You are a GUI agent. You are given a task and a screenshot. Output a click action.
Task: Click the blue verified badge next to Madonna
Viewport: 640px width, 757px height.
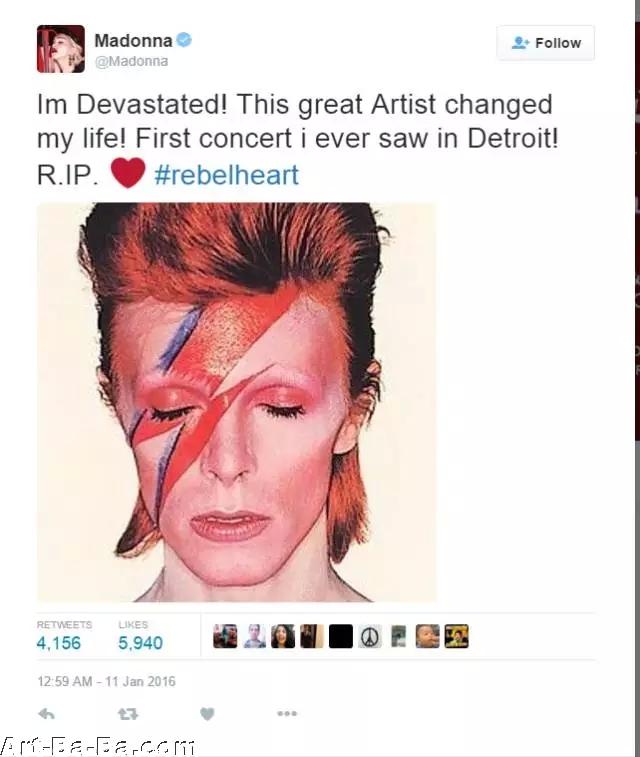[x=184, y=40]
